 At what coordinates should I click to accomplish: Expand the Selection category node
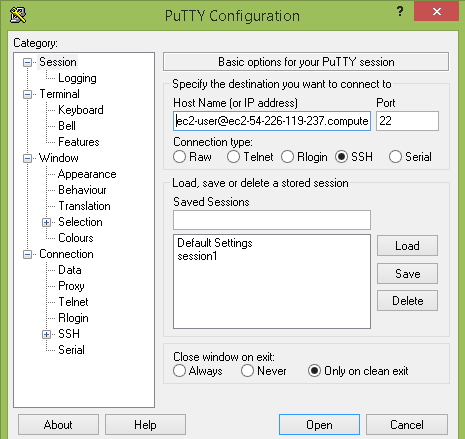click(x=47, y=222)
